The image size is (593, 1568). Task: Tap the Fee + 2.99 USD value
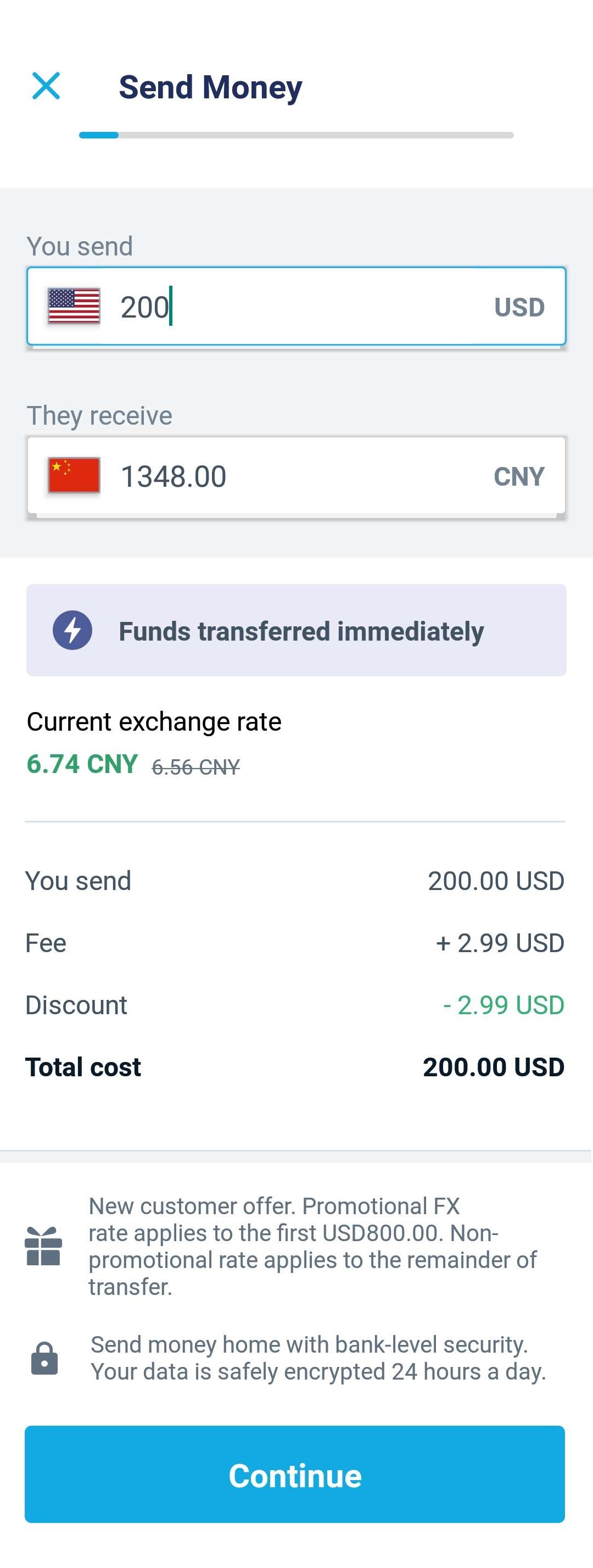pos(500,943)
